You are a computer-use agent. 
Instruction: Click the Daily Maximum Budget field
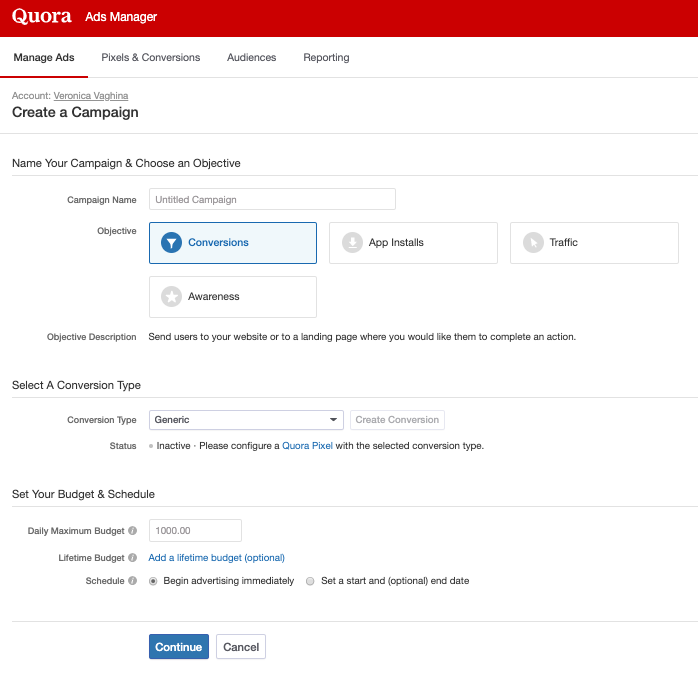195,530
